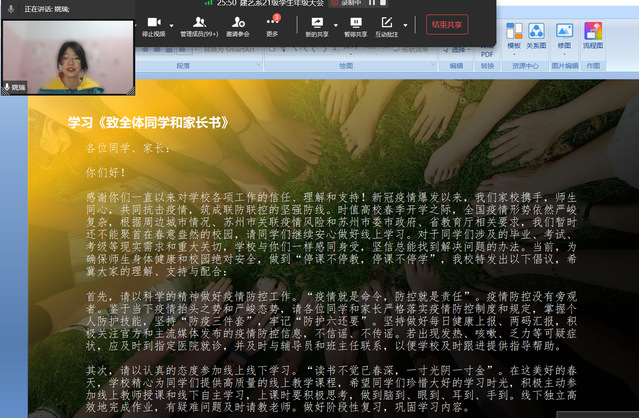Click the 关系图 relationship diagram icon
The height and width of the screenshot is (418, 639).
[x=537, y=34]
